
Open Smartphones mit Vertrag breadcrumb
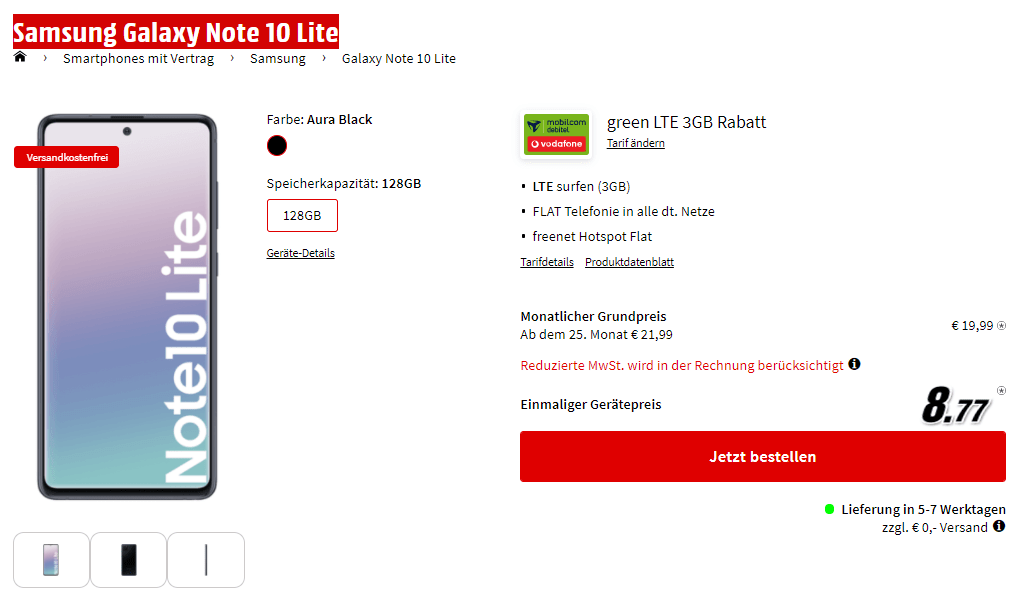pyautogui.click(x=138, y=59)
